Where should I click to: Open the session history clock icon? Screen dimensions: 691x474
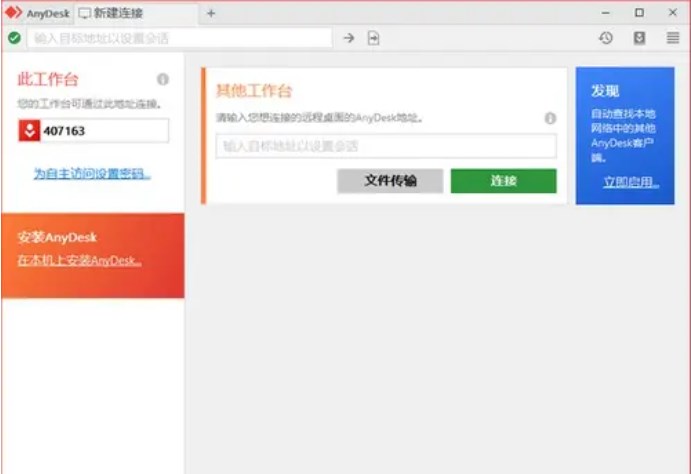606,38
